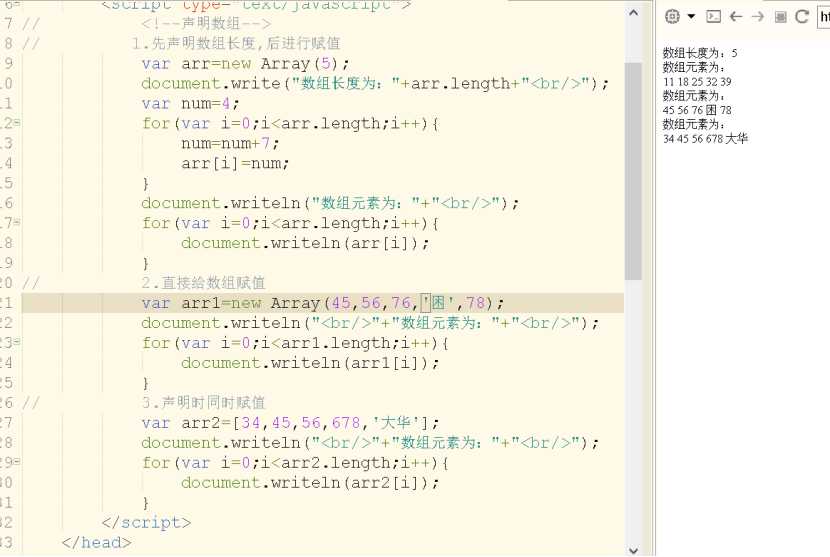Screen dimensions: 830x557
Task: Click the editor scrollbar down arrow
Action: pyautogui.click(x=633, y=551)
